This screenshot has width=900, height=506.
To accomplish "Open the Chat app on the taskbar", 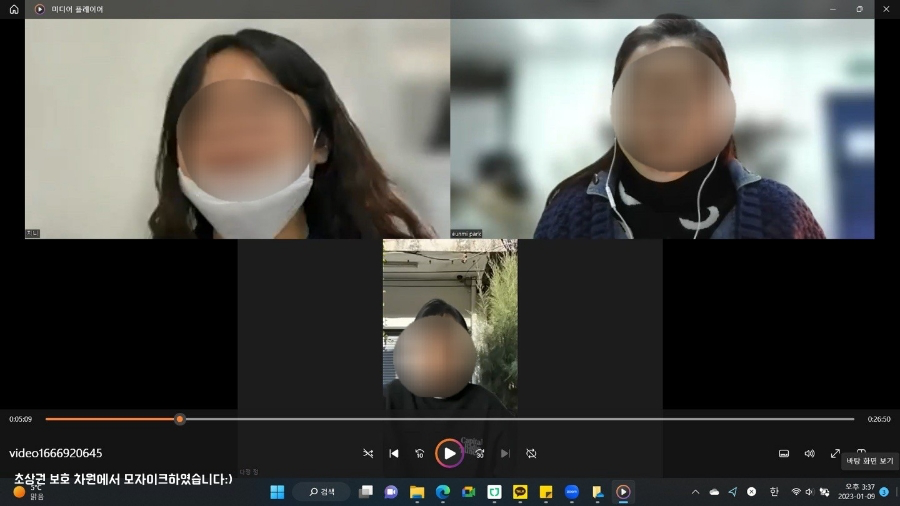I will pyautogui.click(x=391, y=492).
